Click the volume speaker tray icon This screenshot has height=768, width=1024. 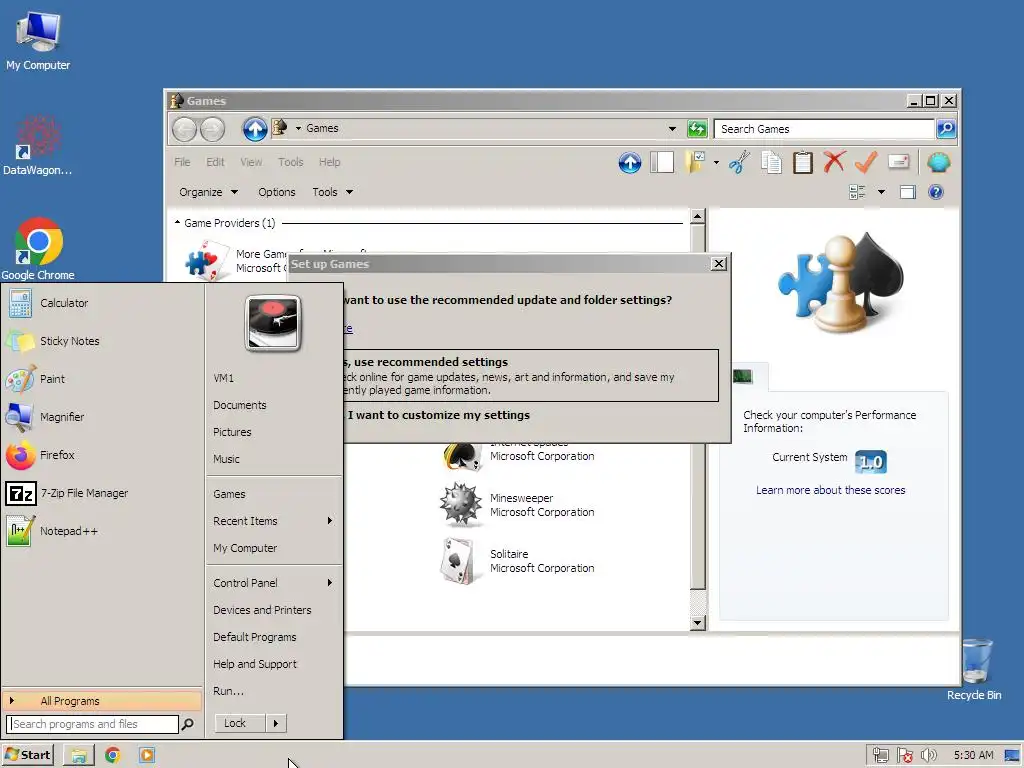[929, 756]
